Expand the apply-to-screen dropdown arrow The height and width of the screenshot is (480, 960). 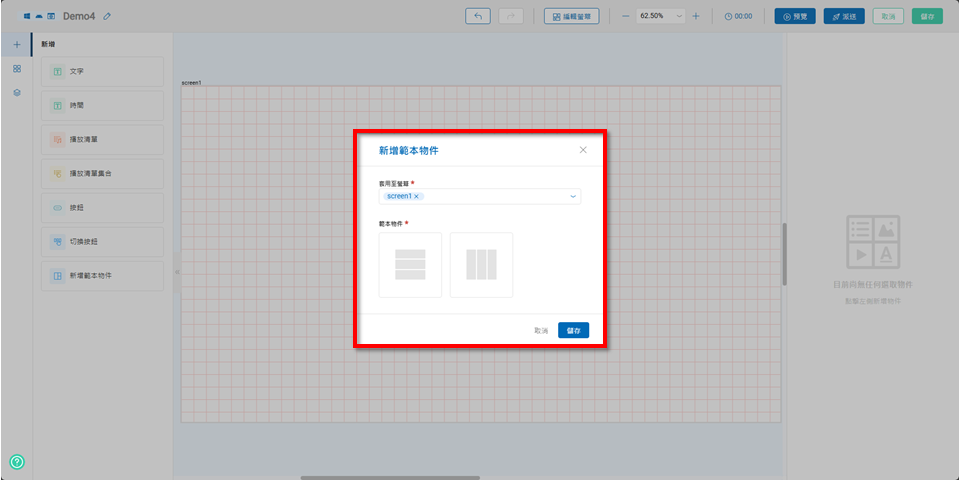tap(573, 197)
